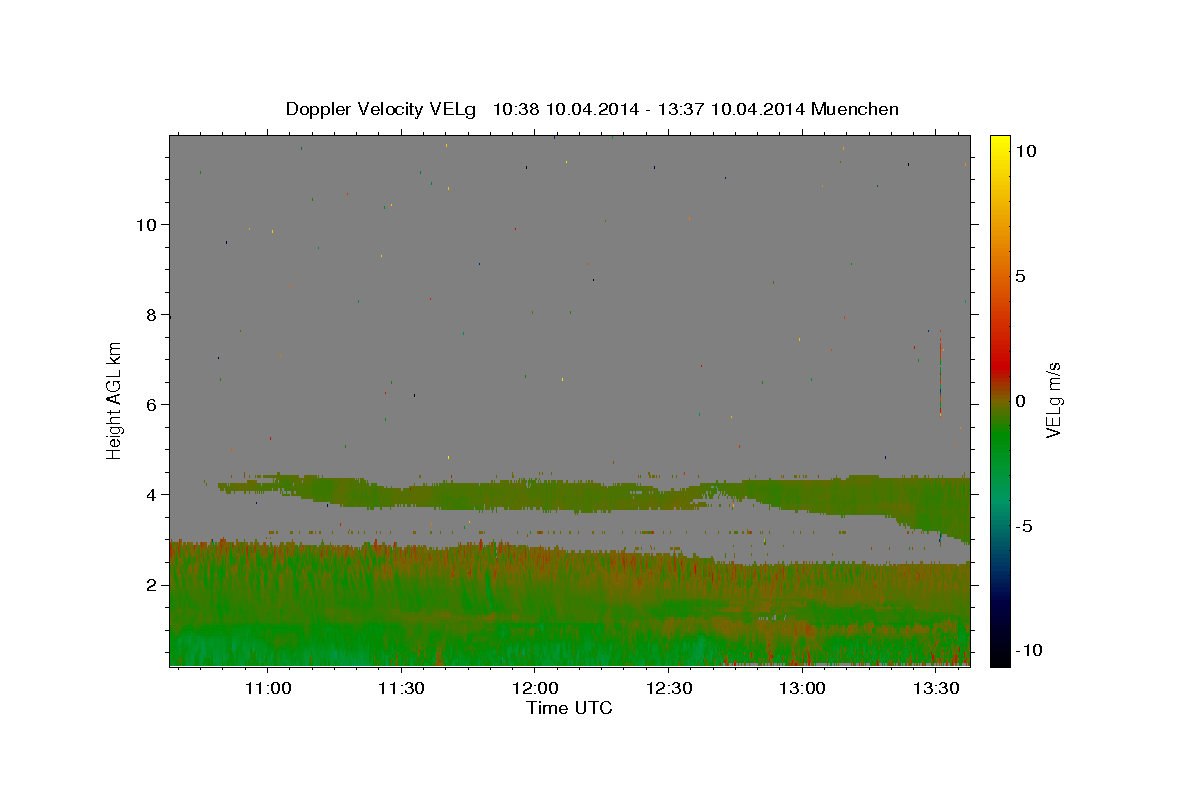Click the height axis tick label 8
Viewport: 1200px width, 800px height.
click(149, 315)
